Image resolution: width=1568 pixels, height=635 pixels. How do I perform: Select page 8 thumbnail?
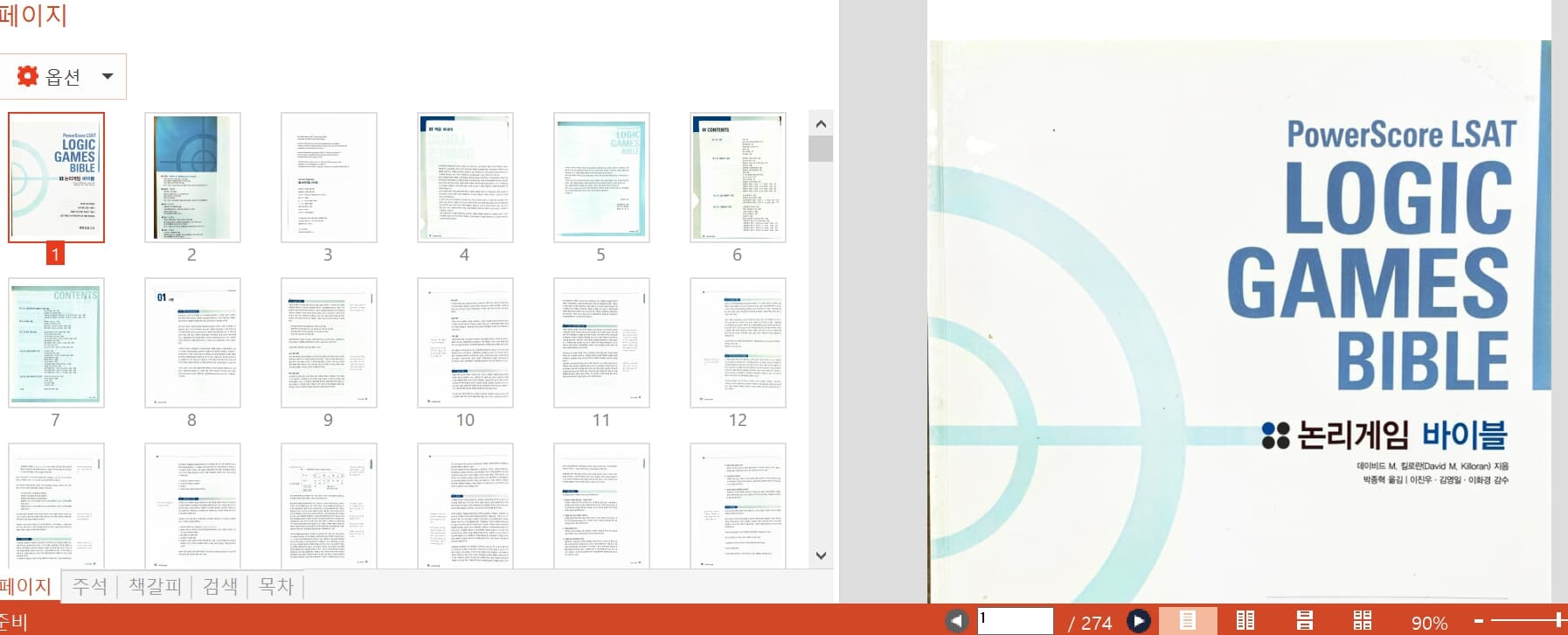click(192, 343)
